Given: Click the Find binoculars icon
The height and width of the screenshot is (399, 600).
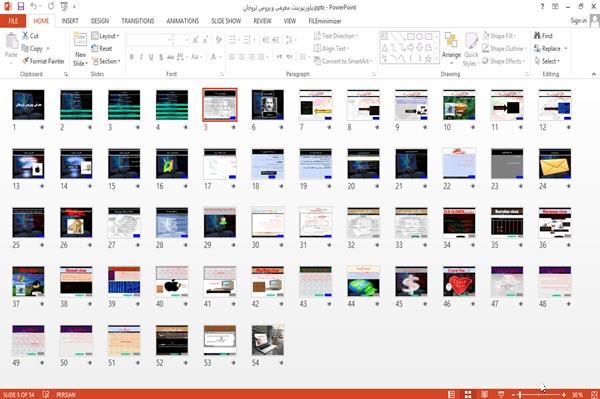Looking at the screenshot, I should (x=538, y=36).
